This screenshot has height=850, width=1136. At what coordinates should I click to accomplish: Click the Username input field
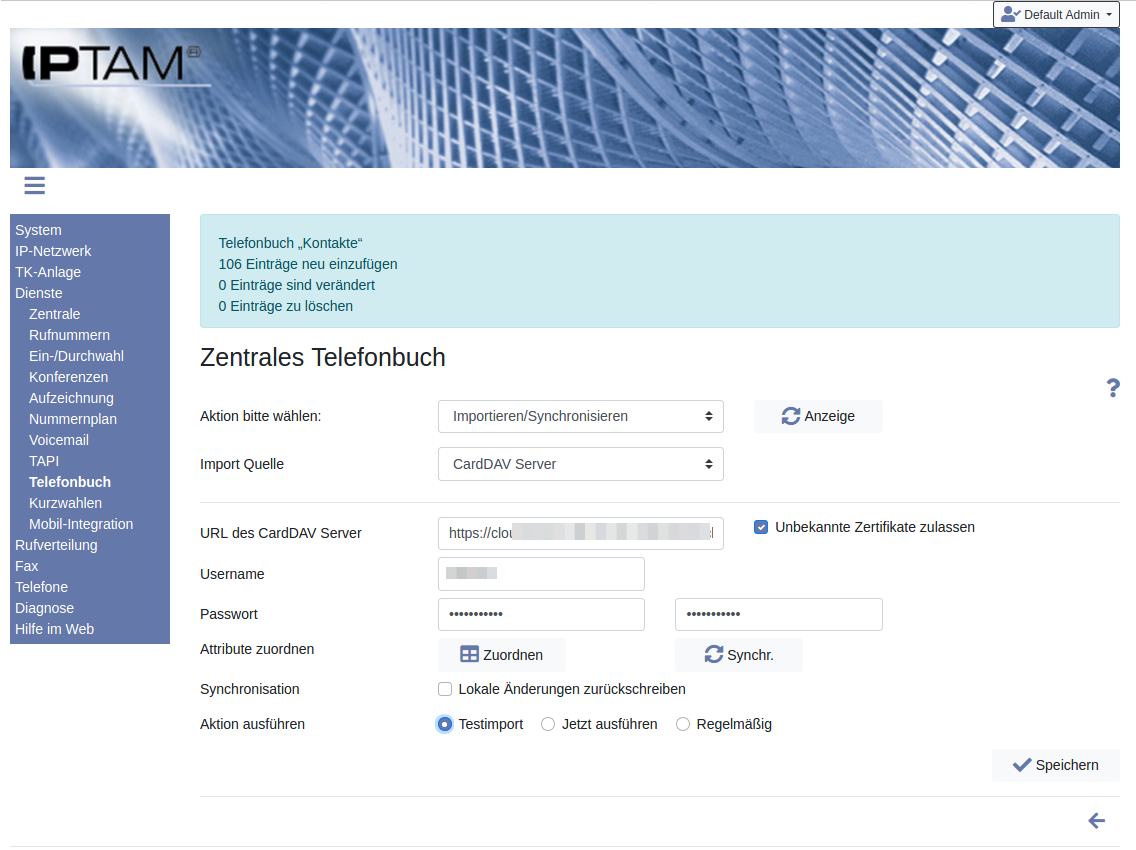point(541,574)
